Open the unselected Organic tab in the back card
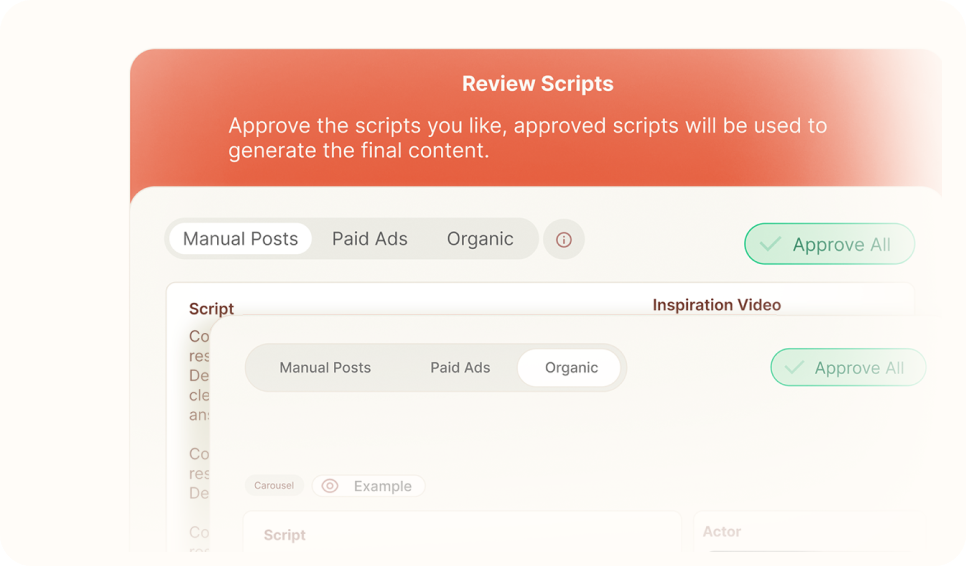This screenshot has width=966, height=566. pyautogui.click(x=480, y=239)
